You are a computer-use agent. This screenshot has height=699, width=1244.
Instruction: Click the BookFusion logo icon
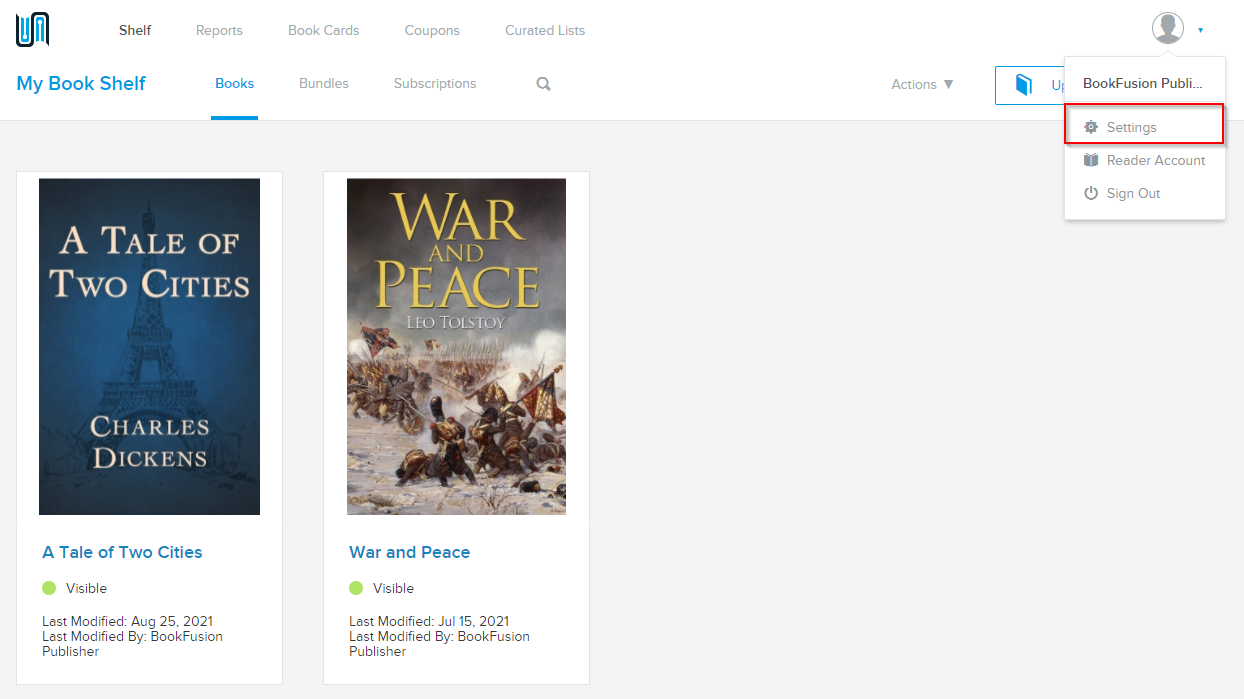point(33,30)
